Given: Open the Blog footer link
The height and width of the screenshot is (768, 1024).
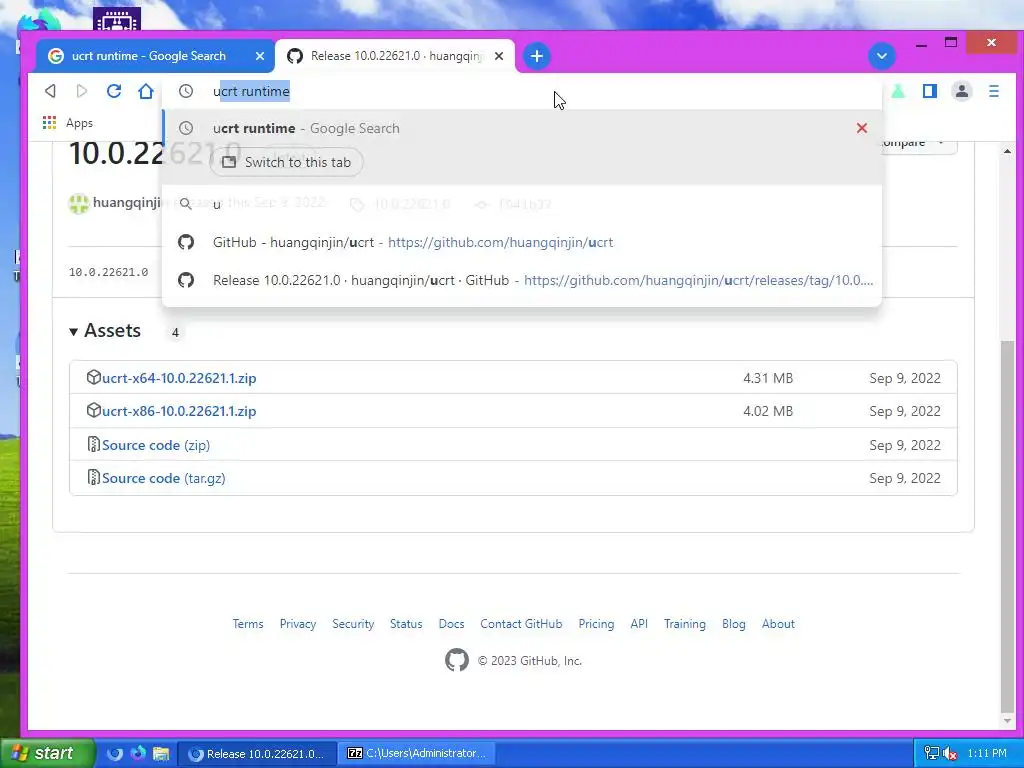Looking at the screenshot, I should pos(734,624).
